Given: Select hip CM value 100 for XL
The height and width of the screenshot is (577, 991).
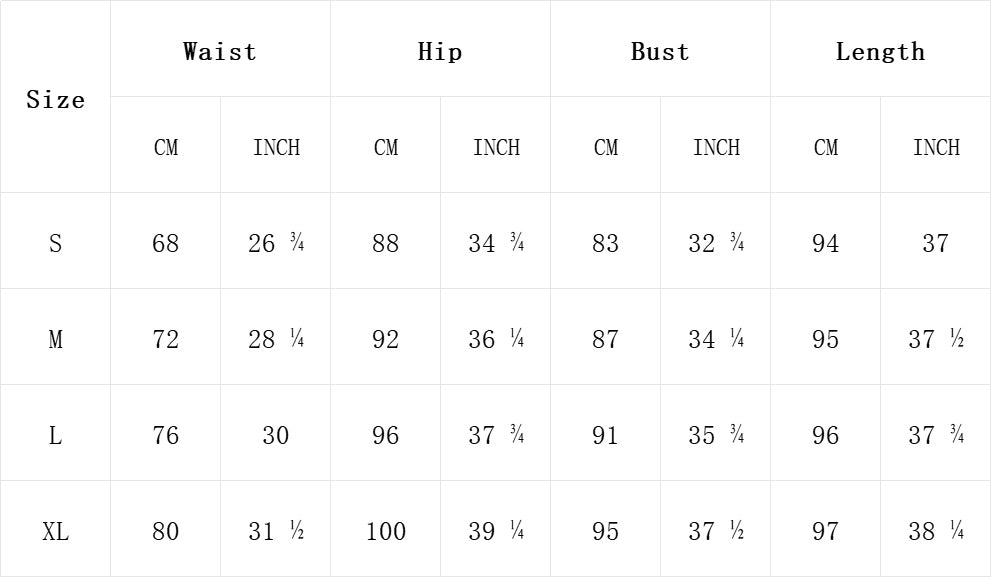Looking at the screenshot, I should [x=386, y=531].
